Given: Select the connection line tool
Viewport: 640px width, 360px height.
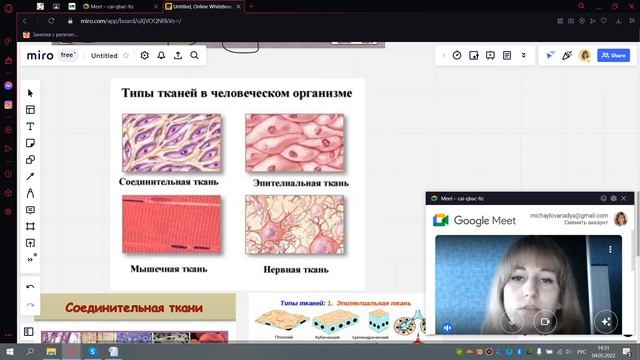Looking at the screenshot, I should 30,176.
